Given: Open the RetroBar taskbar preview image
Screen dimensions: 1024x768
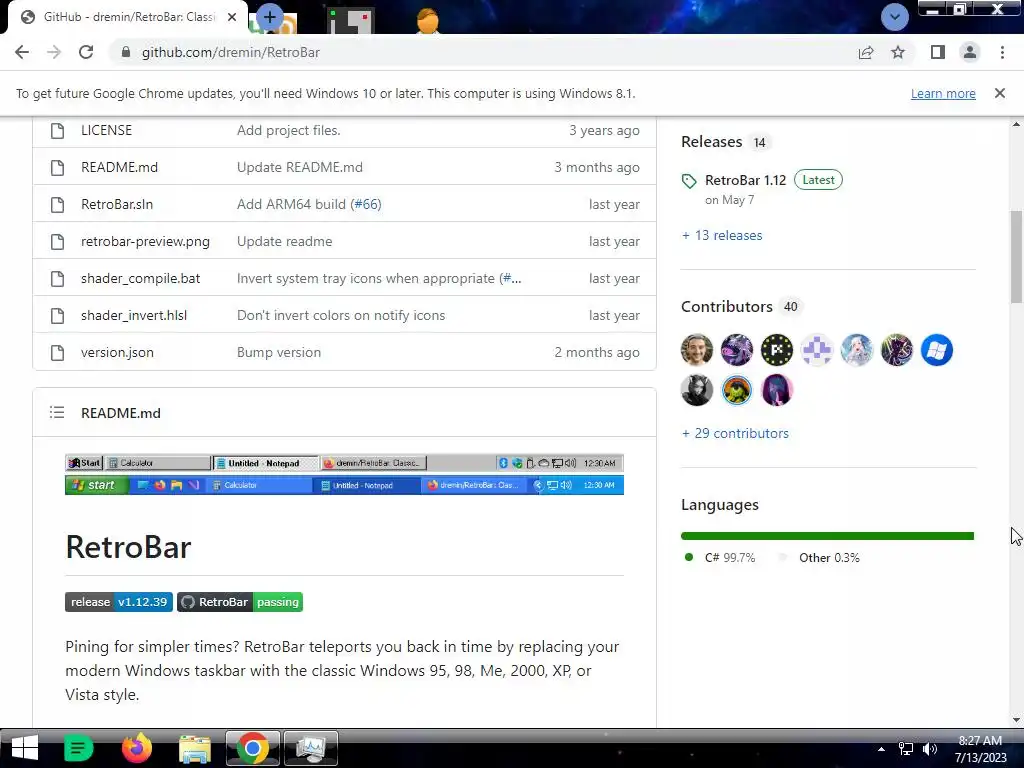Looking at the screenshot, I should point(344,474).
